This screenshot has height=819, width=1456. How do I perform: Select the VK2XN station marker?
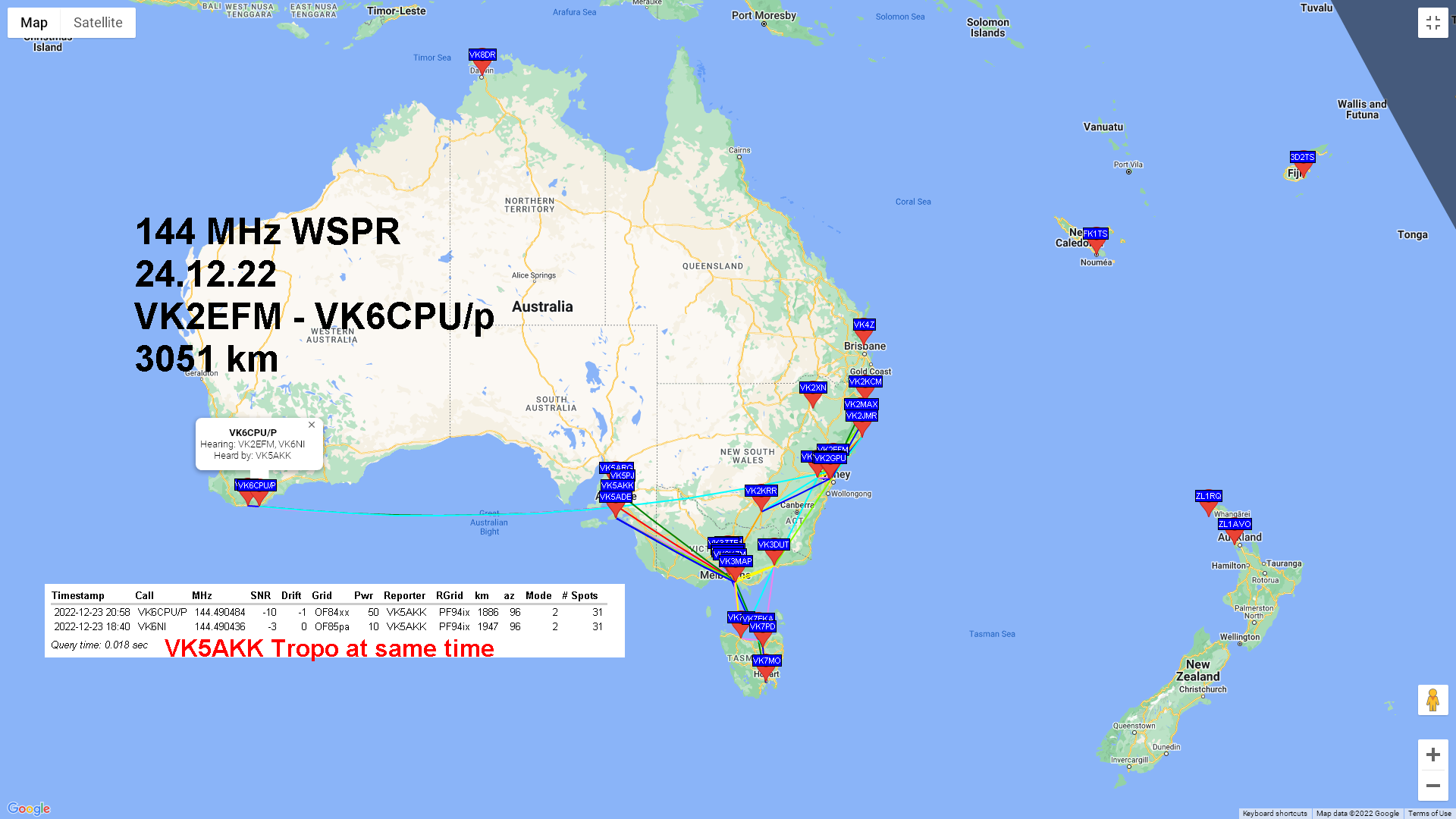pyautogui.click(x=812, y=399)
